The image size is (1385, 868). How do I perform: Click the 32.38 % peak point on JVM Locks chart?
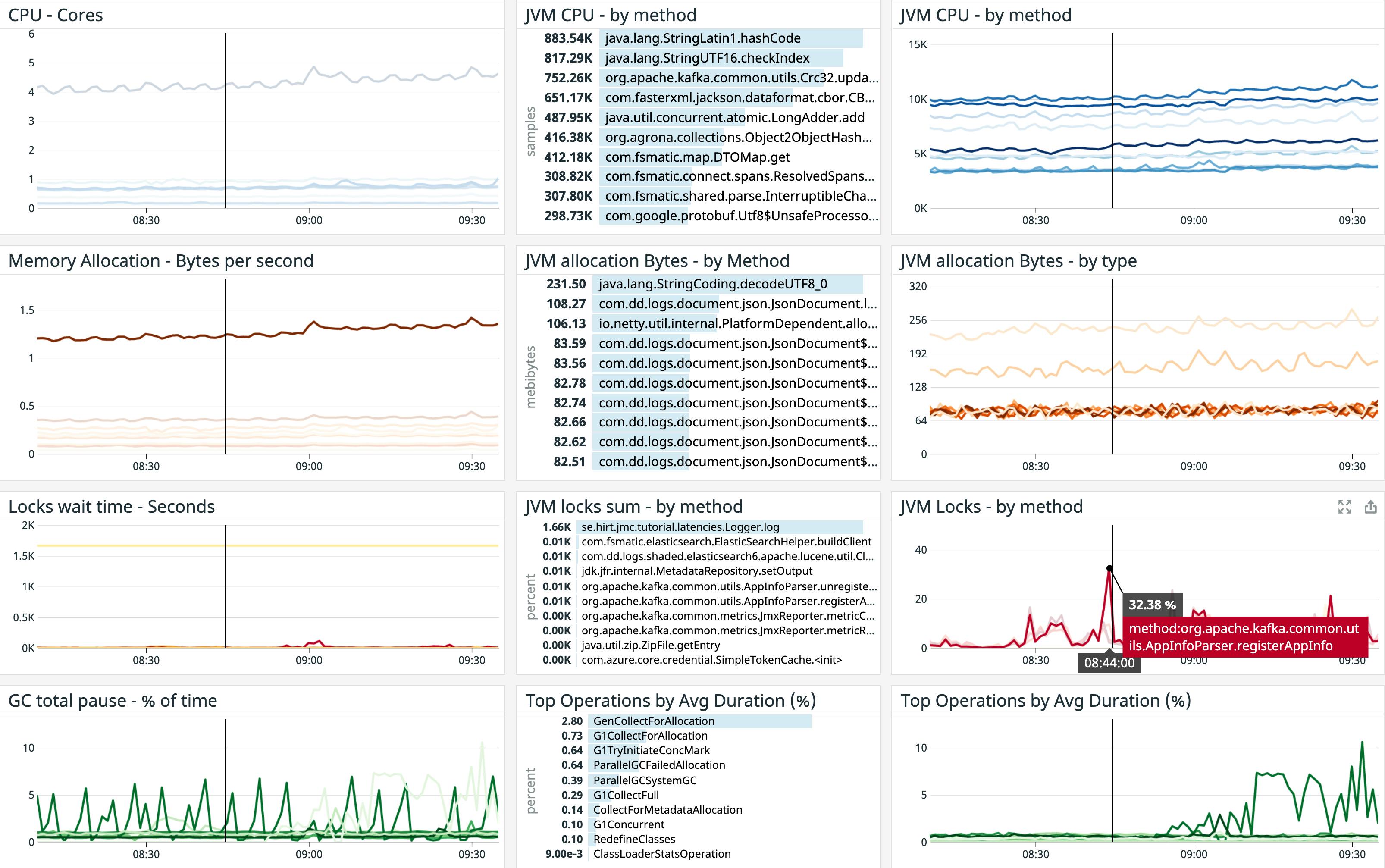pyautogui.click(x=1109, y=568)
